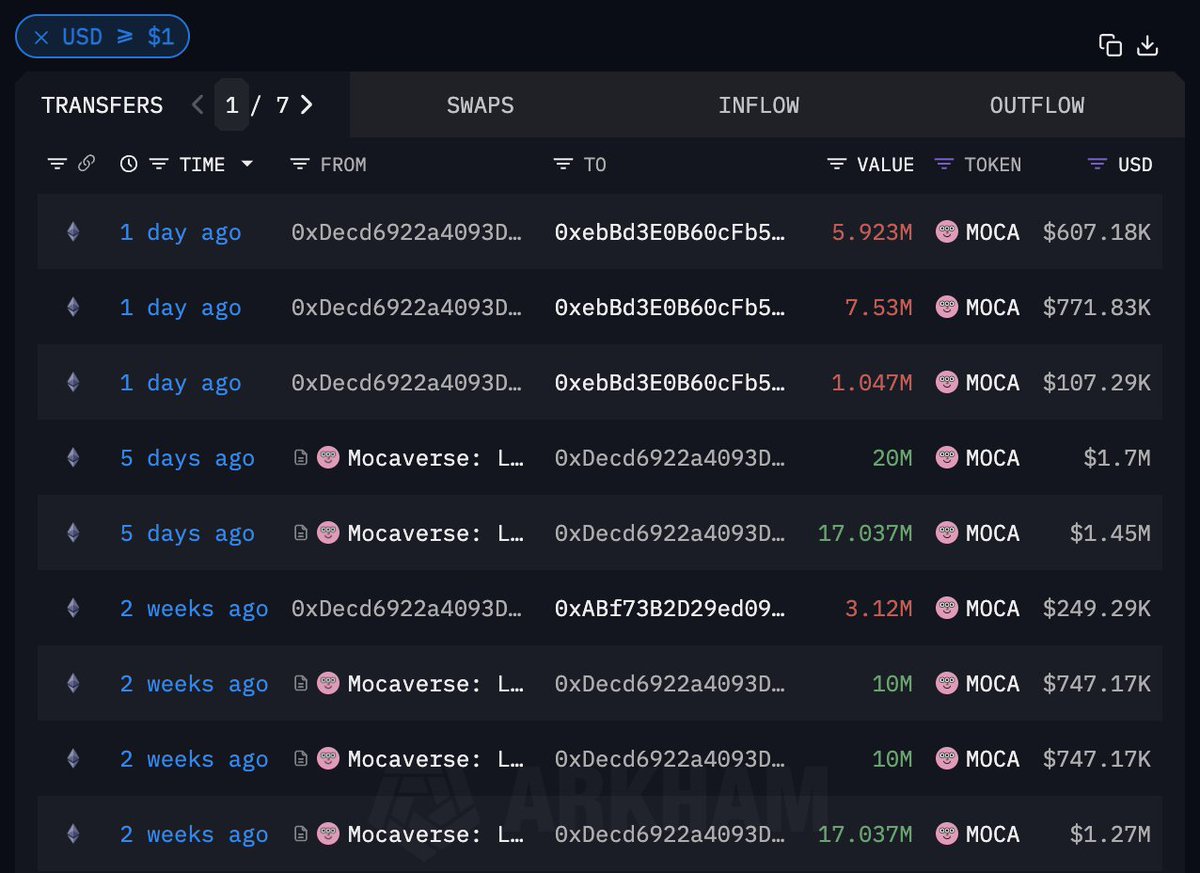The width and height of the screenshot is (1200, 873).
Task: Open the USD column filter
Action: coord(1098,164)
